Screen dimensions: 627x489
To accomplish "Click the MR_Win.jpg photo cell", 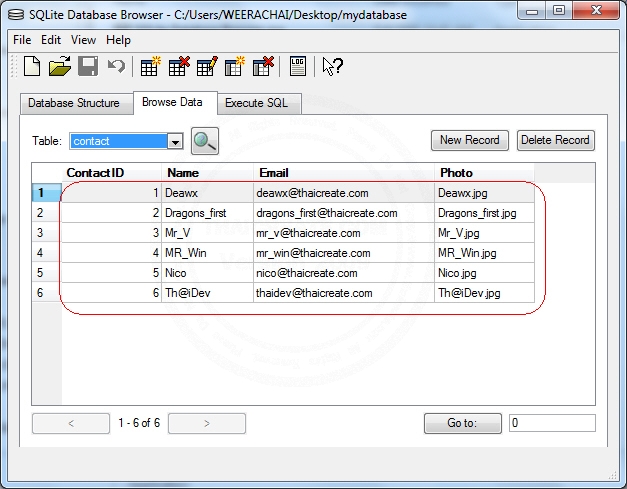I will [484, 253].
